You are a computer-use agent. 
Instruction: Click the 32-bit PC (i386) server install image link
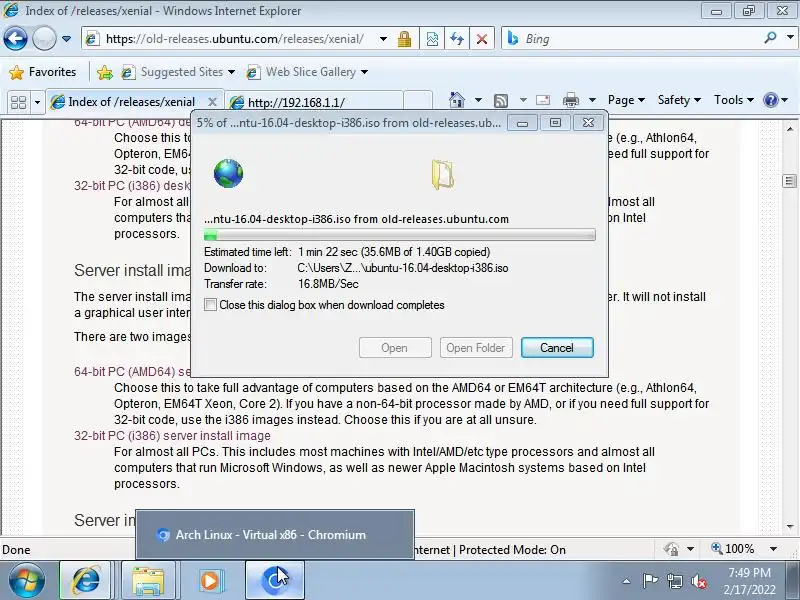[x=172, y=436]
